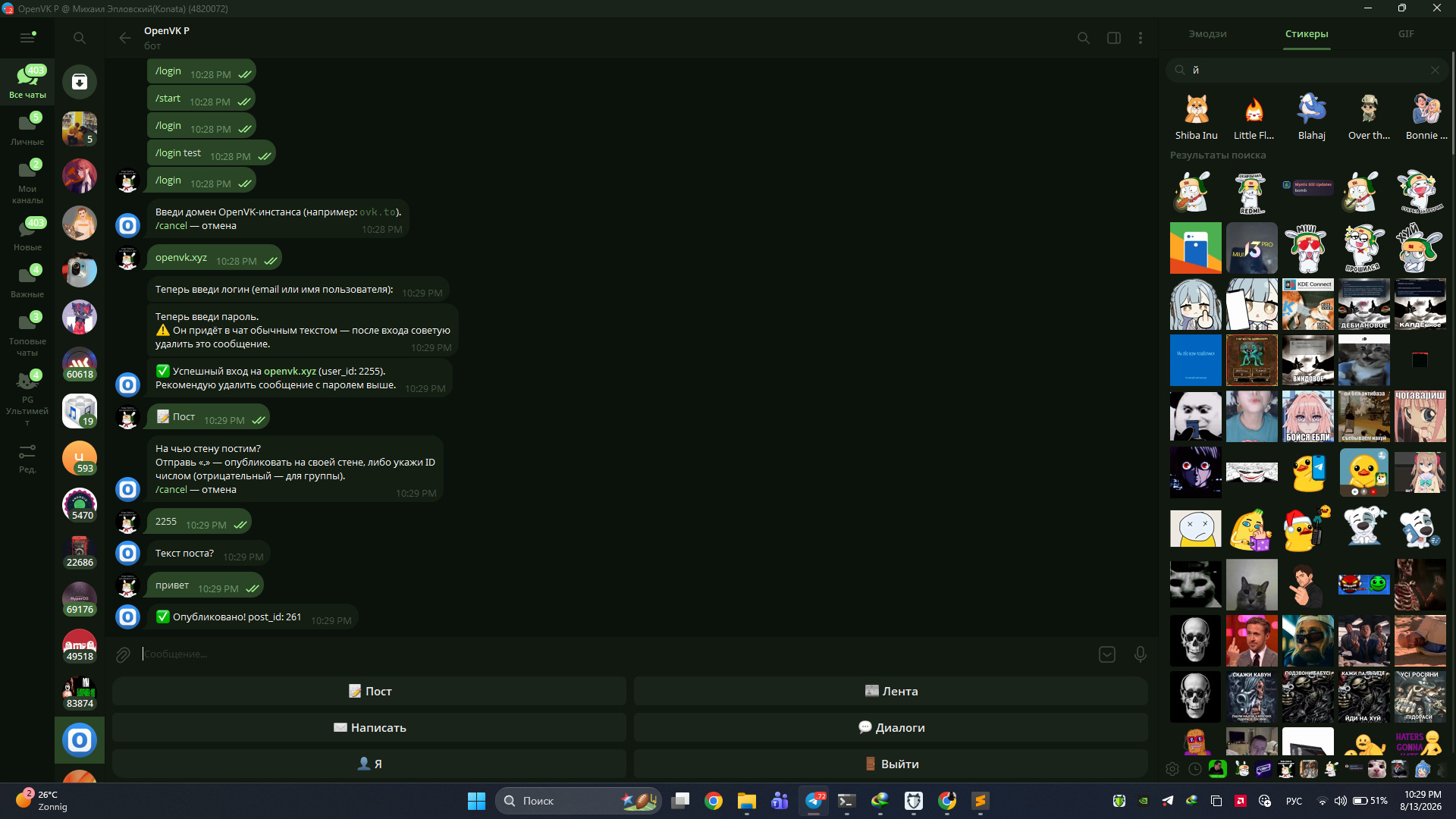Switch to the Эмодзи tab

click(1207, 34)
